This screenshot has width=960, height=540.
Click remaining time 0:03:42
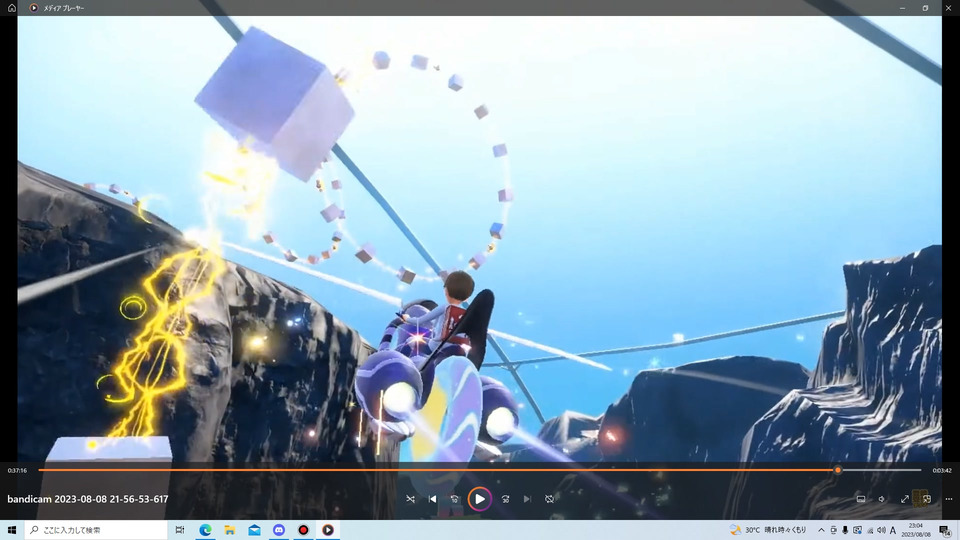(x=942, y=470)
